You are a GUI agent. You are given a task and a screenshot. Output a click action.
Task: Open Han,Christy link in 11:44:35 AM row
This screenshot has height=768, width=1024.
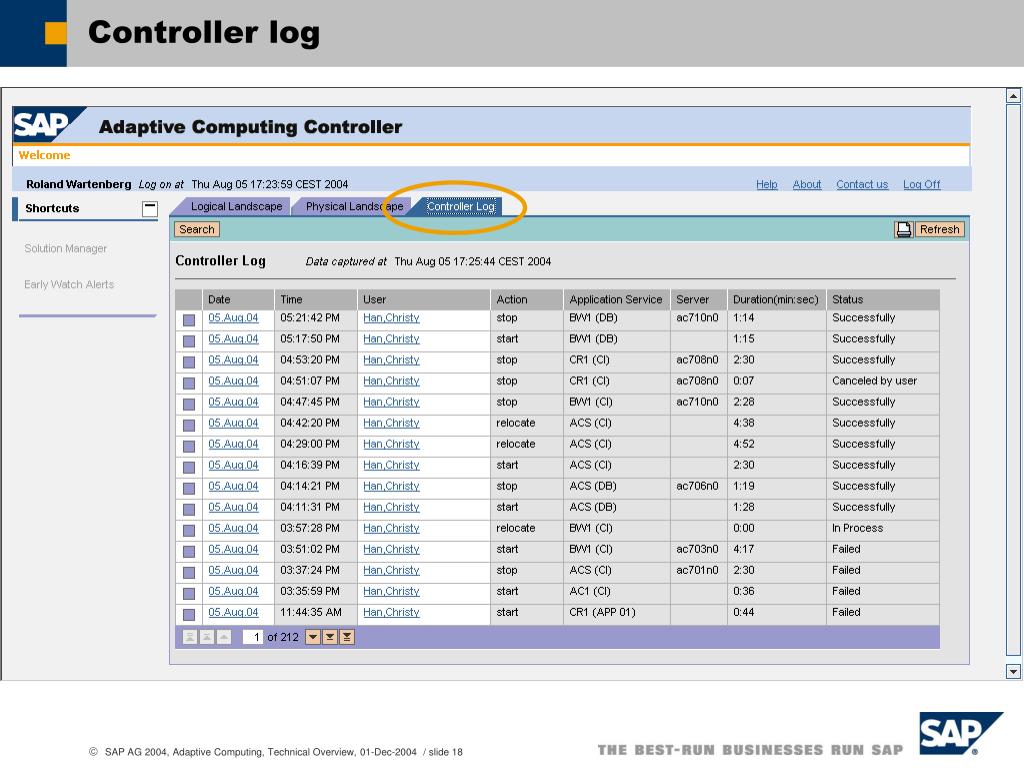click(x=391, y=613)
